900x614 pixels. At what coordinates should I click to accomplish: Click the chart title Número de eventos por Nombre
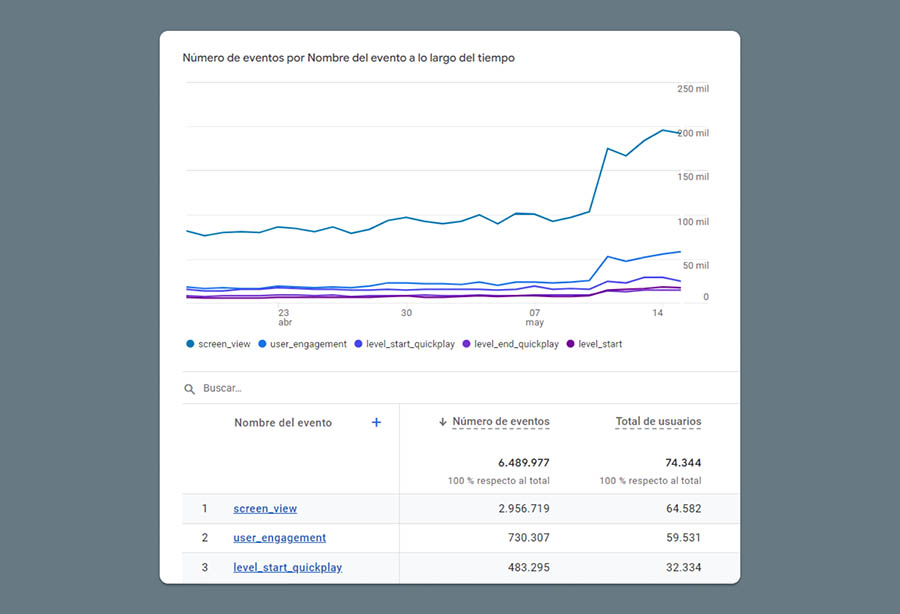point(348,58)
